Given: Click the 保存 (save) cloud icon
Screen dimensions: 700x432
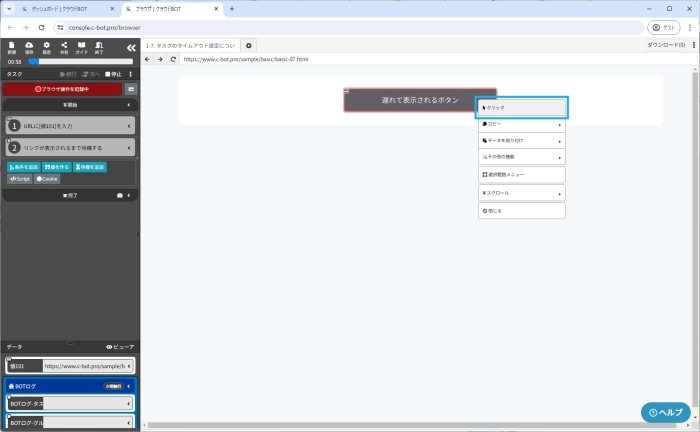Looking at the screenshot, I should (x=29, y=47).
